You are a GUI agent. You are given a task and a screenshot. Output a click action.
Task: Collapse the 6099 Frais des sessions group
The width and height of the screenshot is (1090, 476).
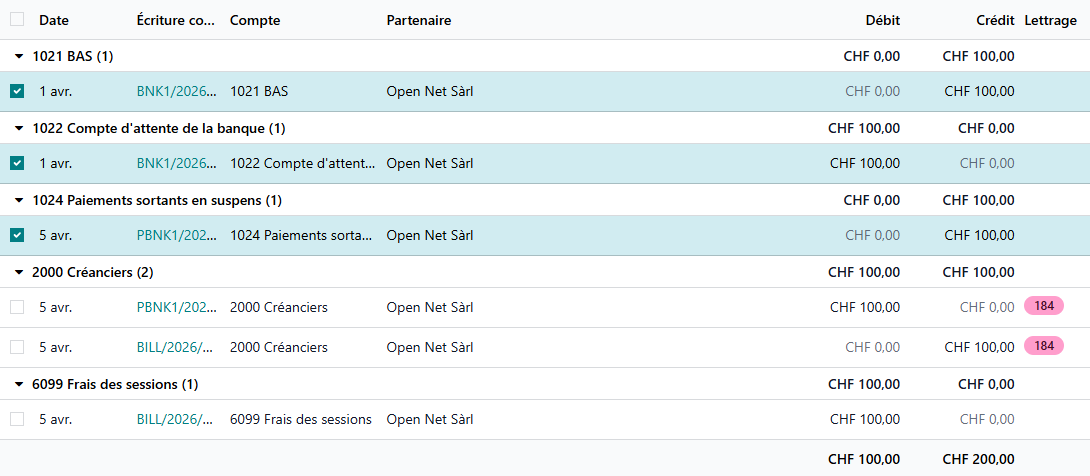pyautogui.click(x=18, y=385)
